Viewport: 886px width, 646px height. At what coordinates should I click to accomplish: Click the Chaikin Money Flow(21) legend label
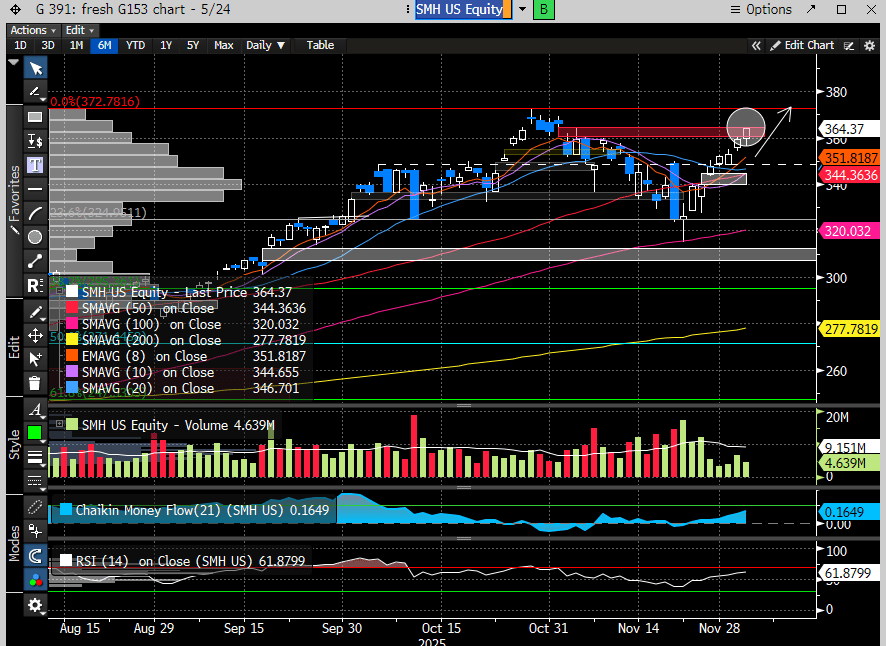point(202,510)
